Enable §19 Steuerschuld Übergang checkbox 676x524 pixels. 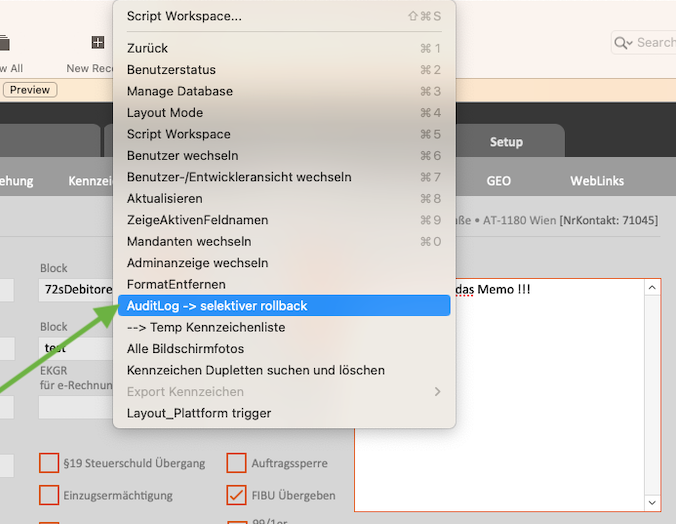(49, 463)
